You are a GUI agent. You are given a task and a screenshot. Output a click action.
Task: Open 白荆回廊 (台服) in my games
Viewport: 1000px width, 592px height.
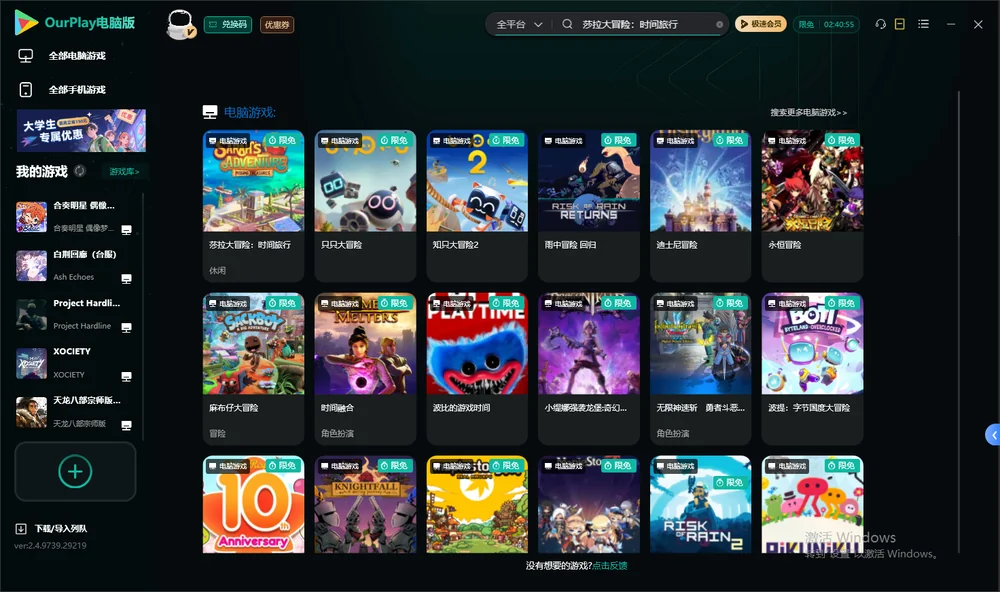tap(73, 265)
